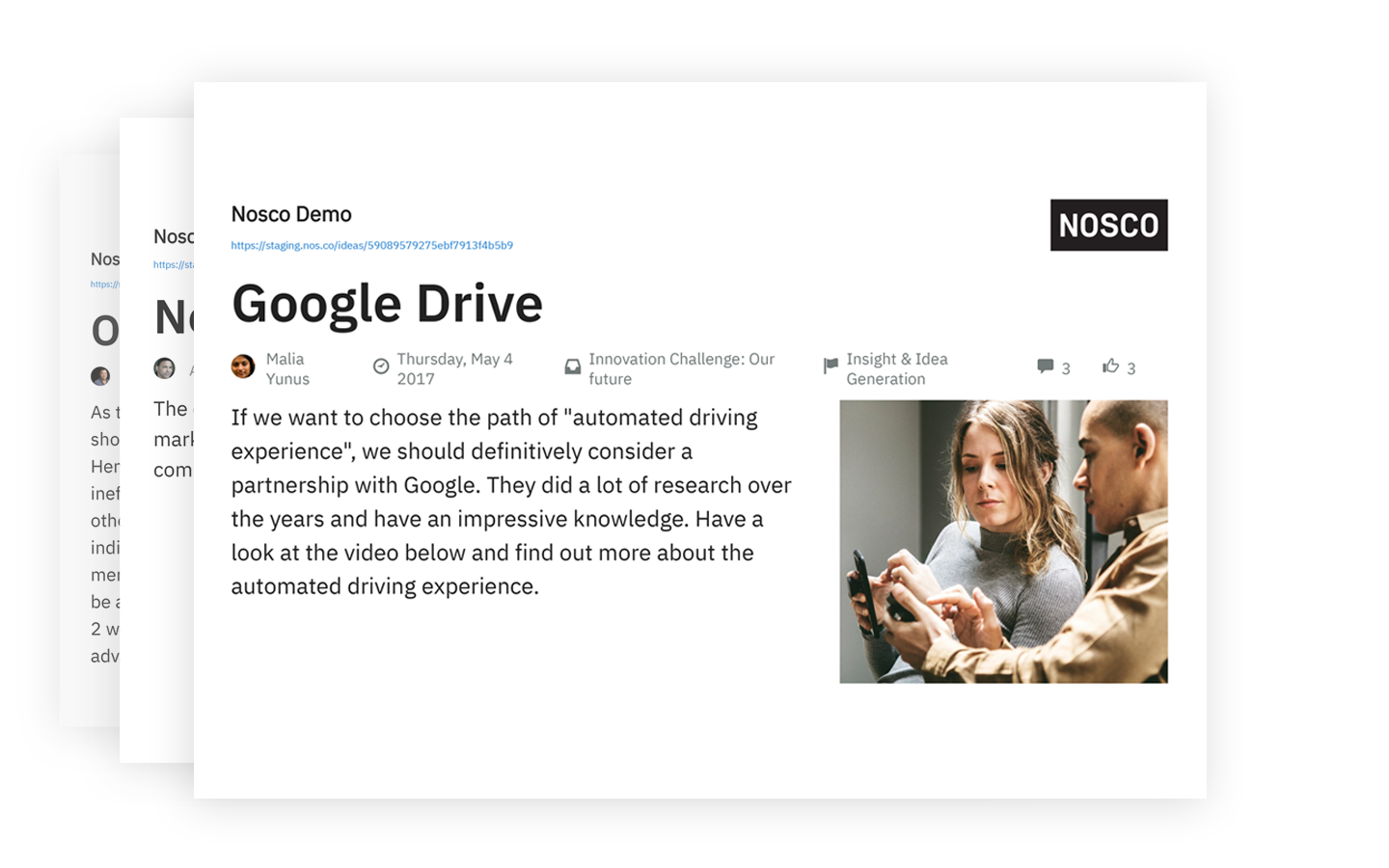Select the Google Drive title
This screenshot has height=868, width=1389.
pos(387,305)
